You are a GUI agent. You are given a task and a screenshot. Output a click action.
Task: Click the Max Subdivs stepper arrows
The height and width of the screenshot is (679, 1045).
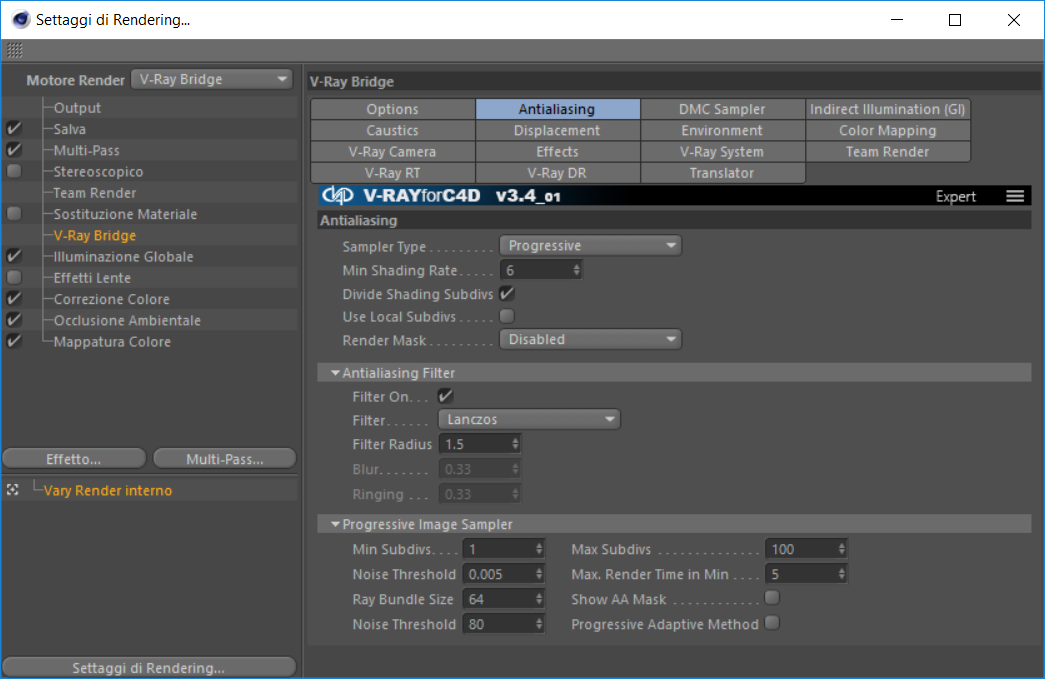point(842,549)
